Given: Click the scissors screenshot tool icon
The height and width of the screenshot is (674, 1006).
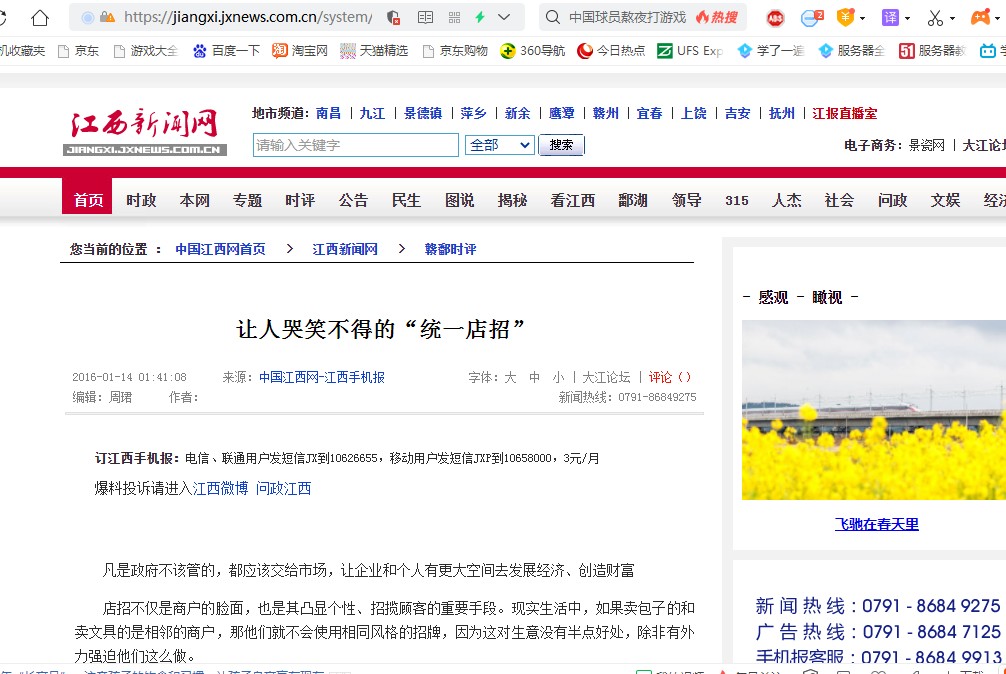Looking at the screenshot, I should click(935, 18).
